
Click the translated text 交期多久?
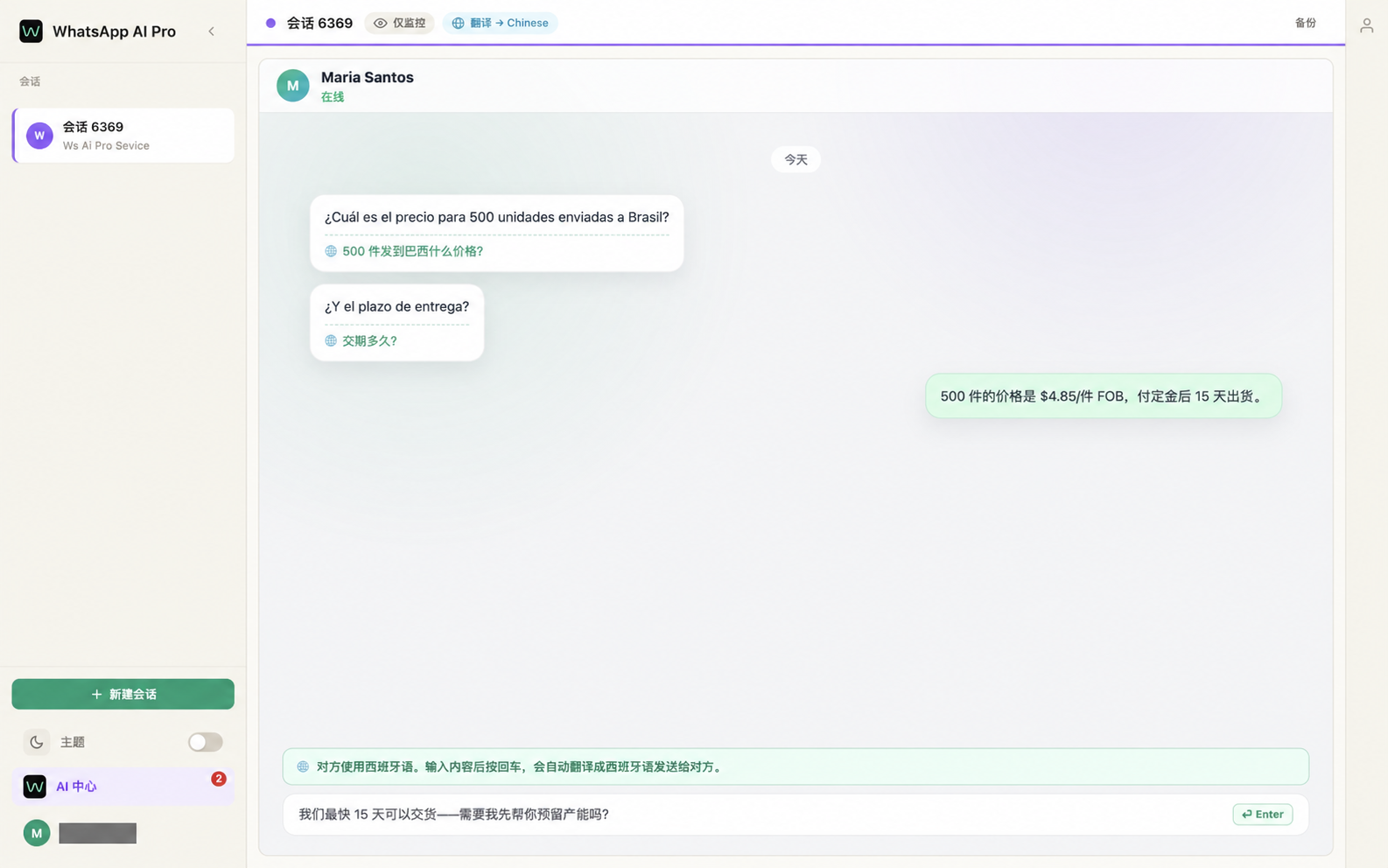369,341
